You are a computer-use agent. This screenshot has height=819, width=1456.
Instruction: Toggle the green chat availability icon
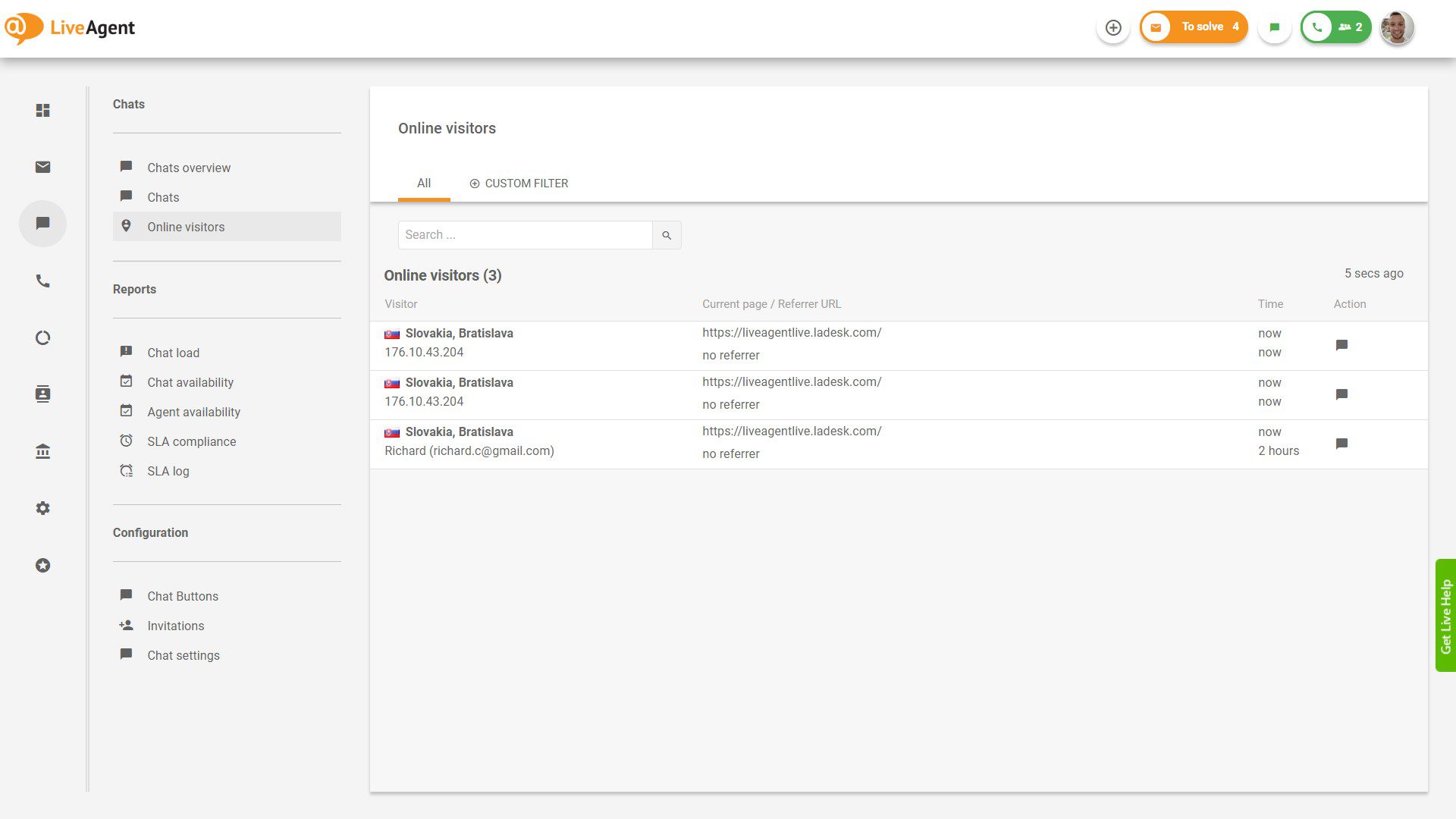point(1275,27)
